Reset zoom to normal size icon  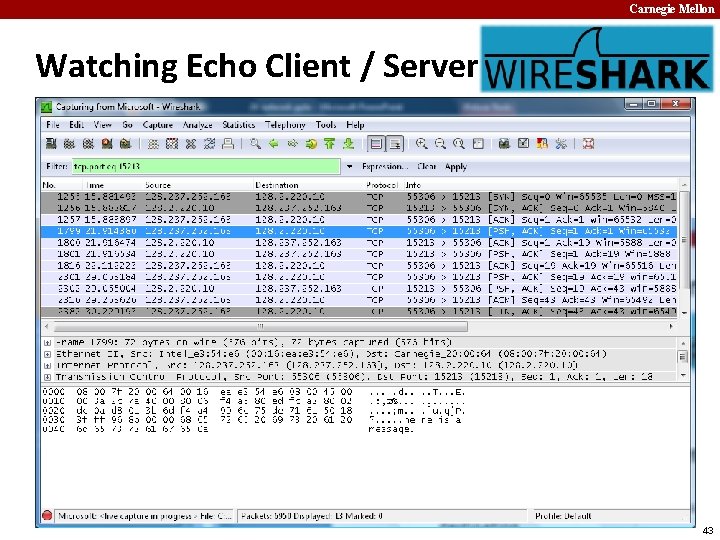459,144
